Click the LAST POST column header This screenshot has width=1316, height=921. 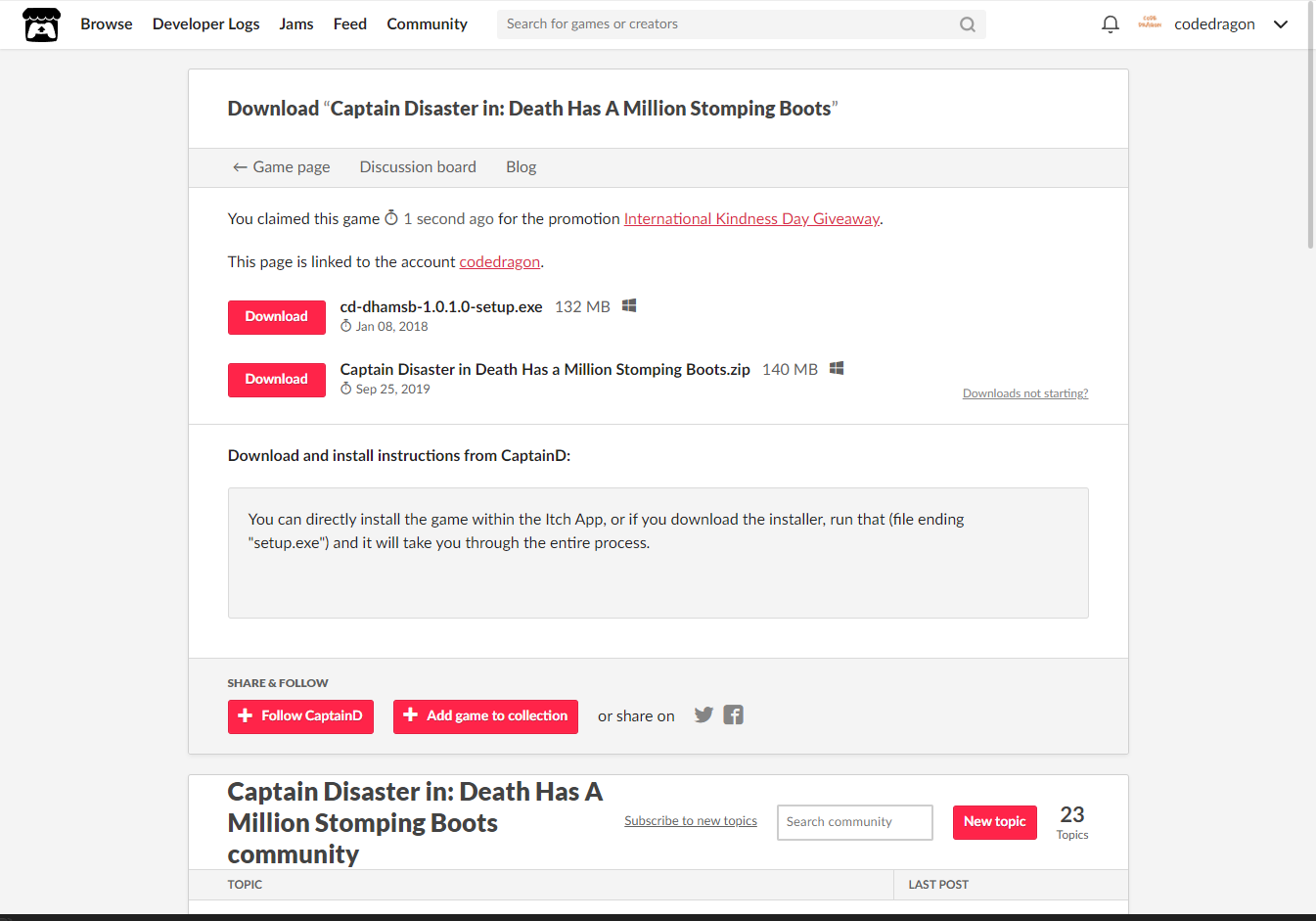coord(938,885)
